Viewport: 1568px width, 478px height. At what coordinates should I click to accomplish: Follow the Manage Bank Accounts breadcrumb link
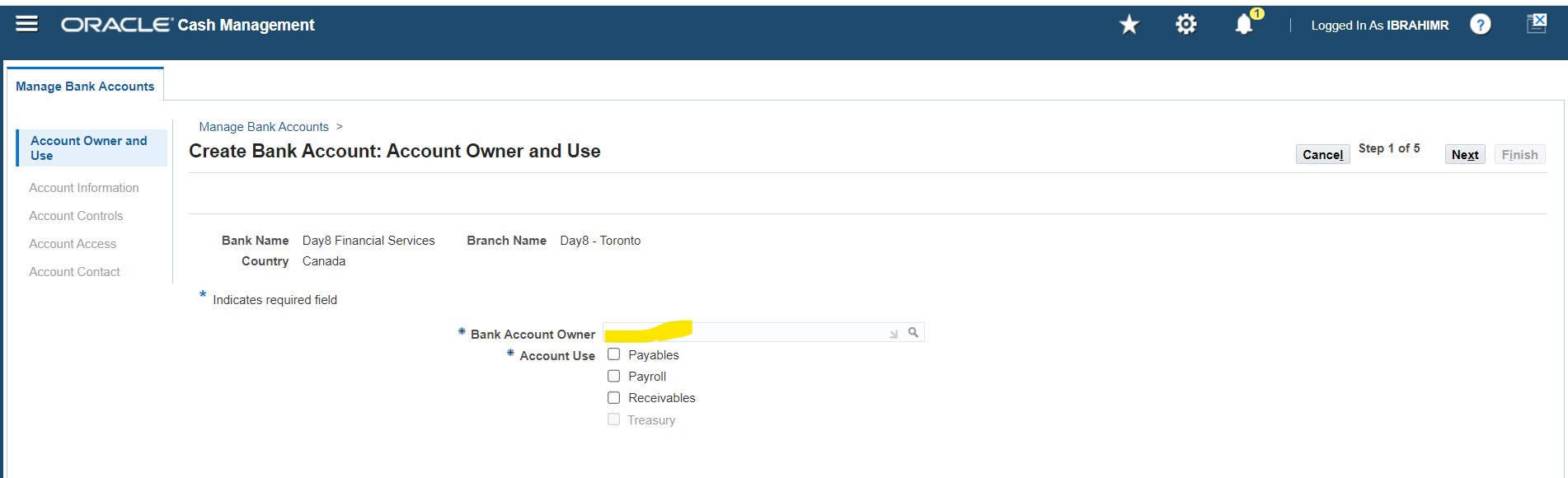[264, 127]
